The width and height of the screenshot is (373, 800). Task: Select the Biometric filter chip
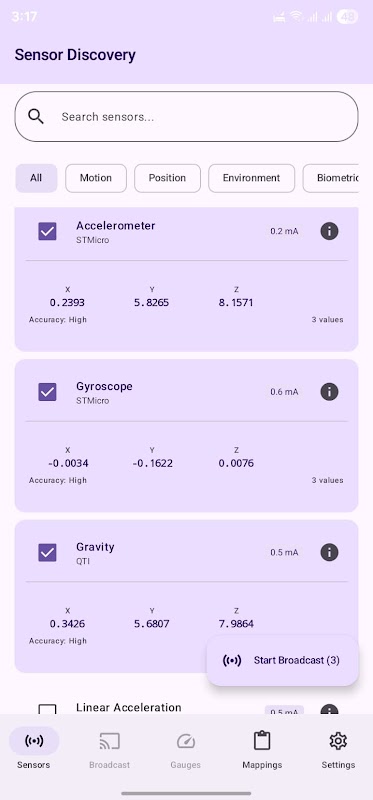pyautogui.click(x=331, y=178)
